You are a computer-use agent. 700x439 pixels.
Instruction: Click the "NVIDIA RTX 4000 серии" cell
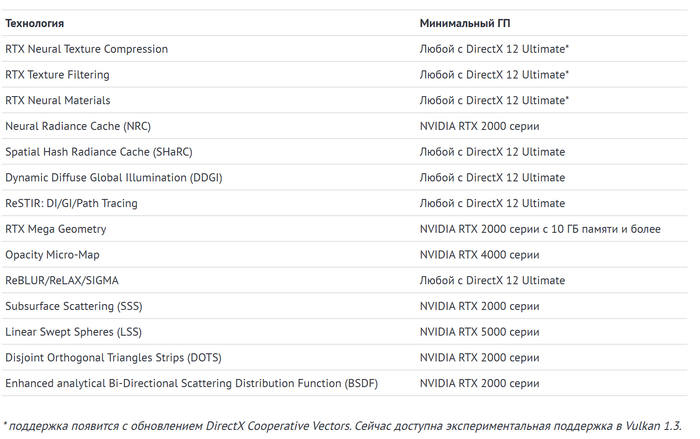(x=479, y=255)
